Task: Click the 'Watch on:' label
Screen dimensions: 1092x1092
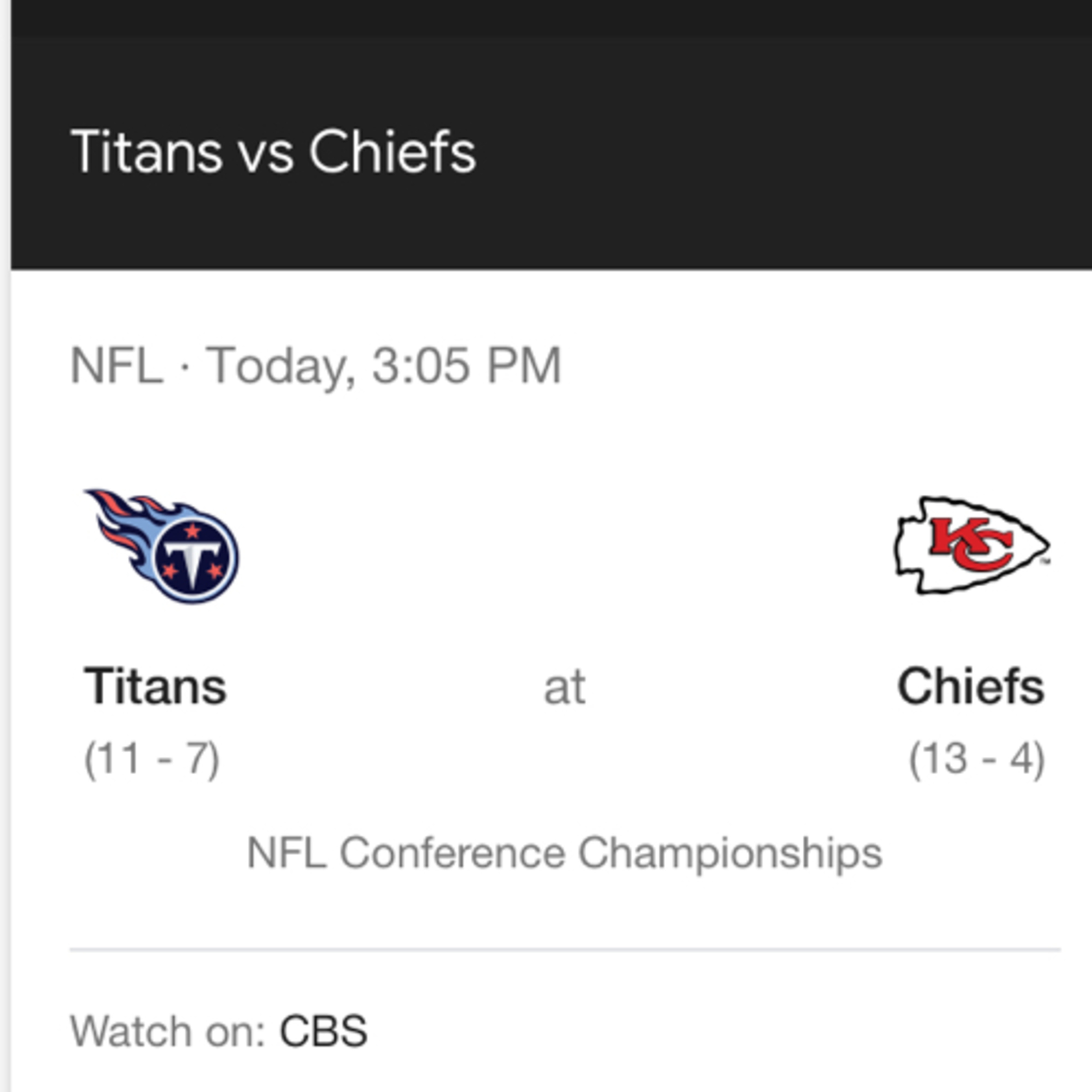Action: pos(168,1032)
